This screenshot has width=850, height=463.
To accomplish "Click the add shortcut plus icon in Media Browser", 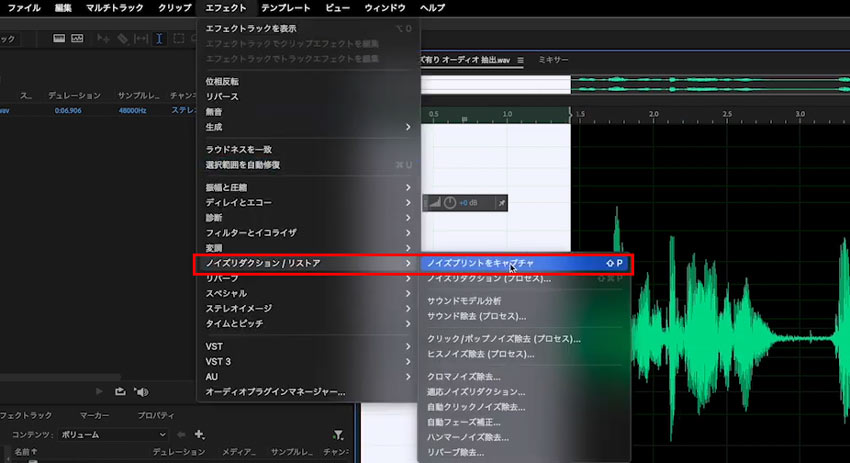I will [199, 434].
